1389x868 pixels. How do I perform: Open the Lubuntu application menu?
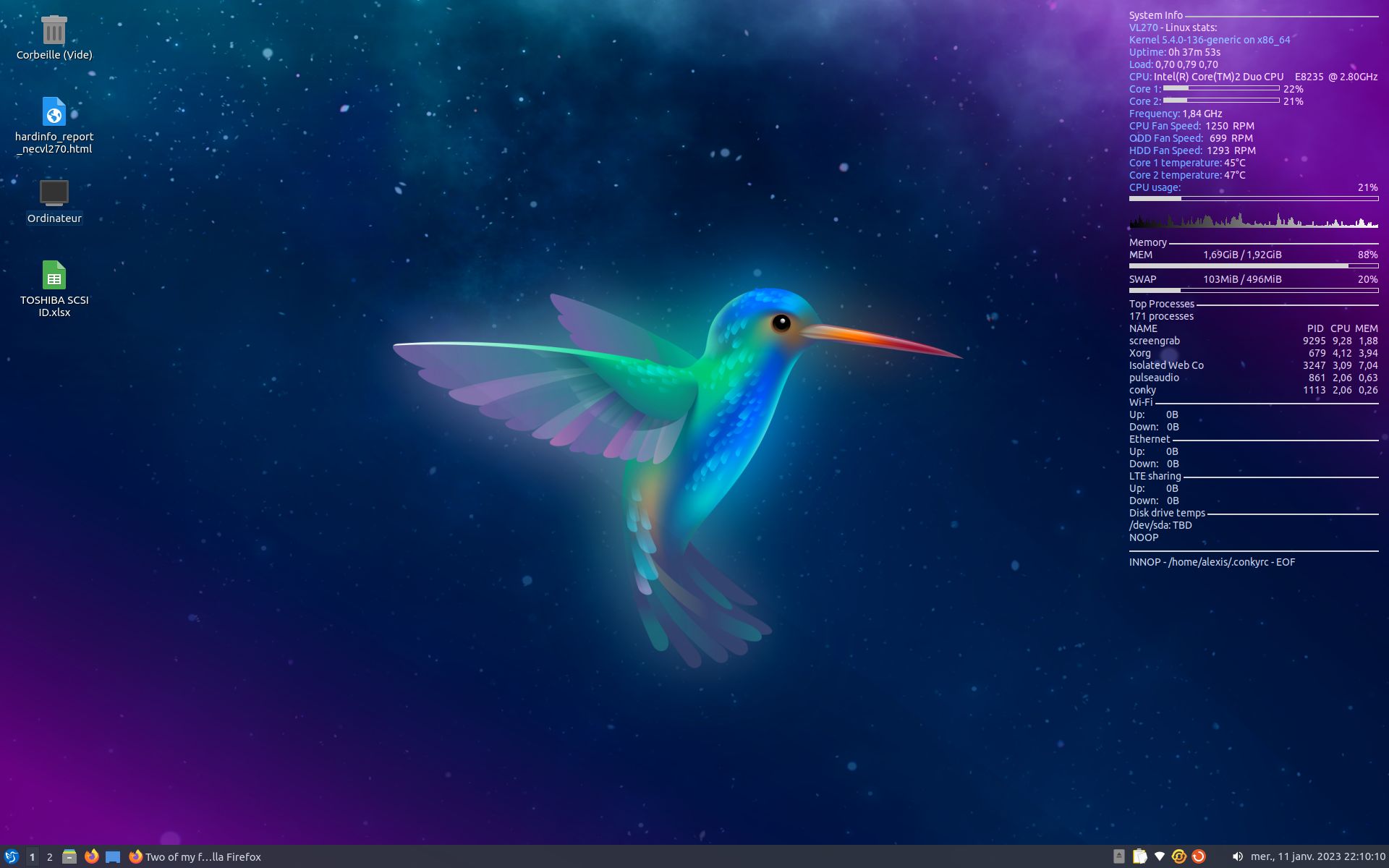click(x=11, y=856)
